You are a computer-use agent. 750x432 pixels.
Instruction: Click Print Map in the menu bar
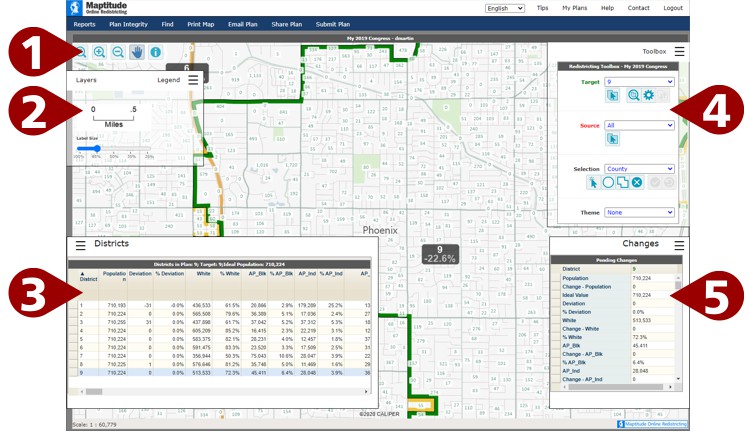[x=200, y=24]
